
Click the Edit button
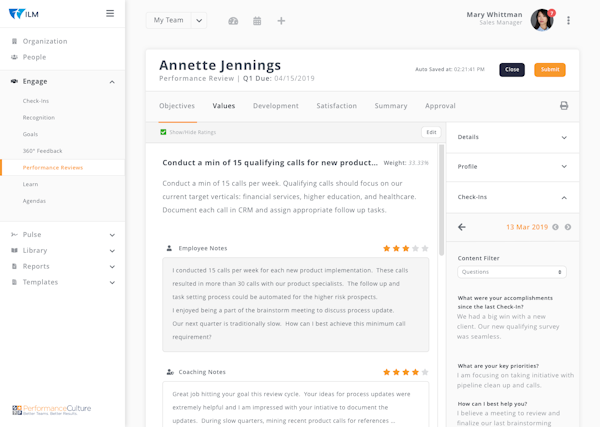(431, 132)
